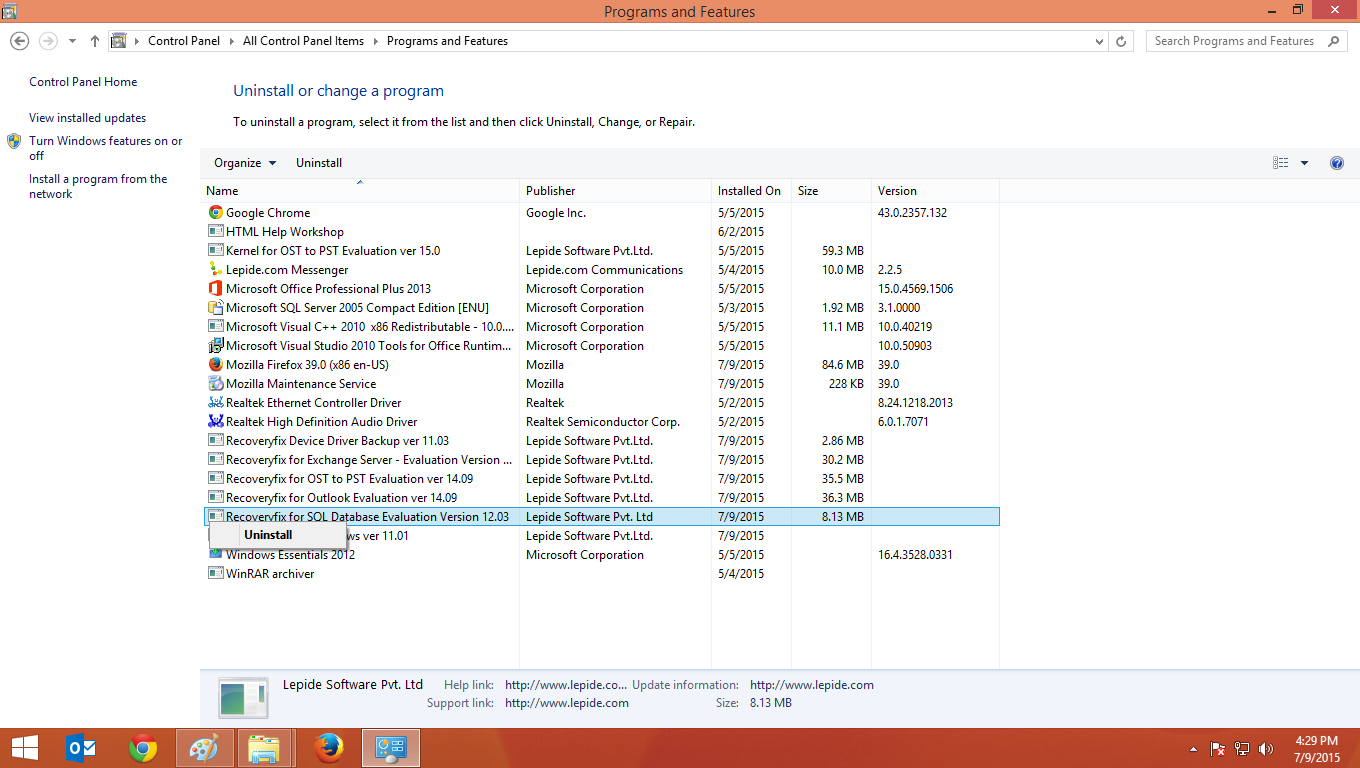Open View installed updates link
The image size is (1360, 768).
tap(87, 118)
